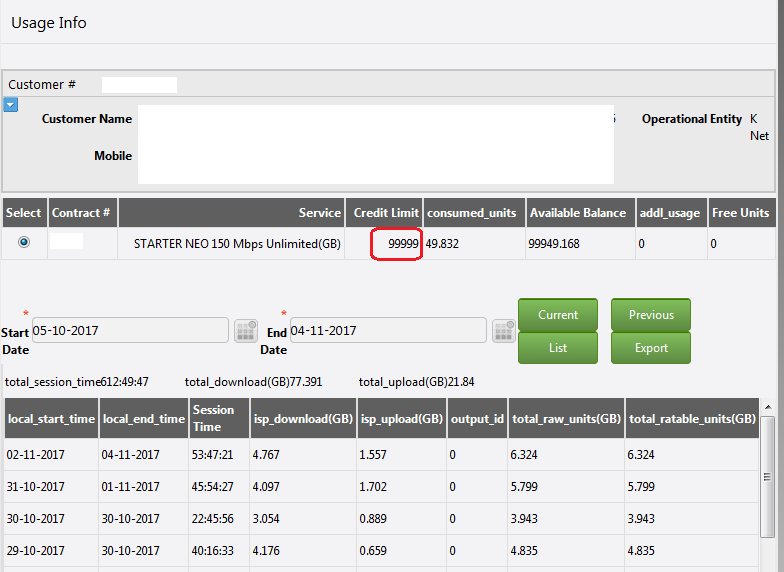The height and width of the screenshot is (572, 784).
Task: Click end date cell 01-11-2017
Action: coord(130,487)
